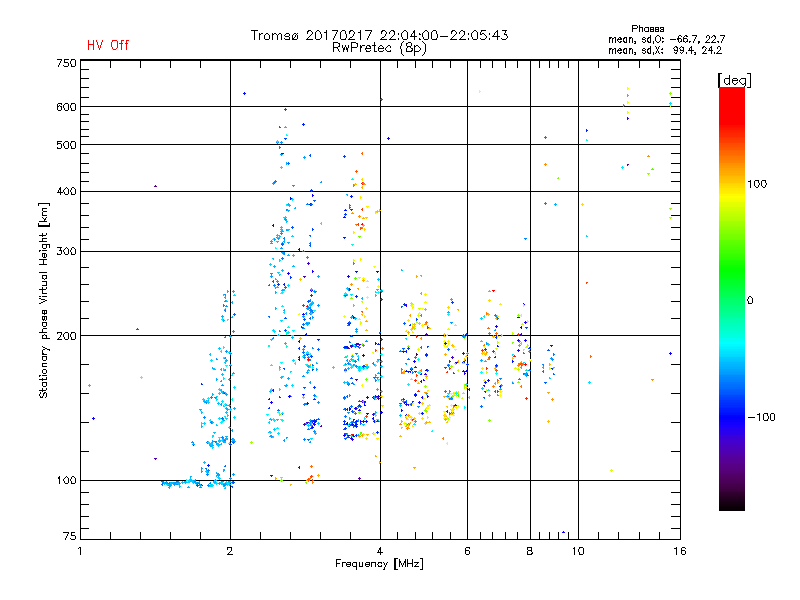Click the 'RwPretec (8p)' subtitle
Image resolution: width=800 pixels, height=600 pixels.
pyautogui.click(x=379, y=48)
